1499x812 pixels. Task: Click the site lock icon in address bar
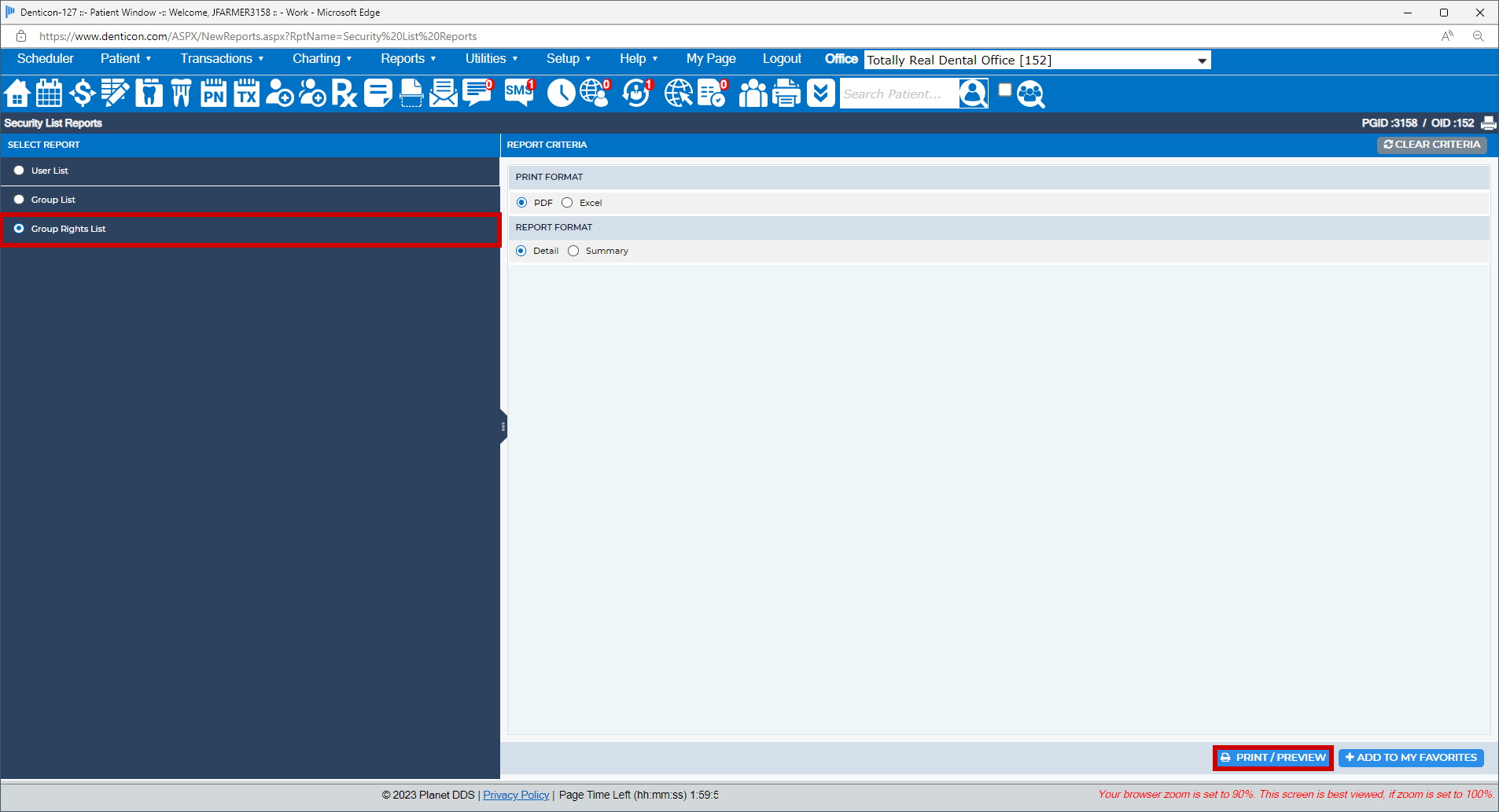click(21, 36)
